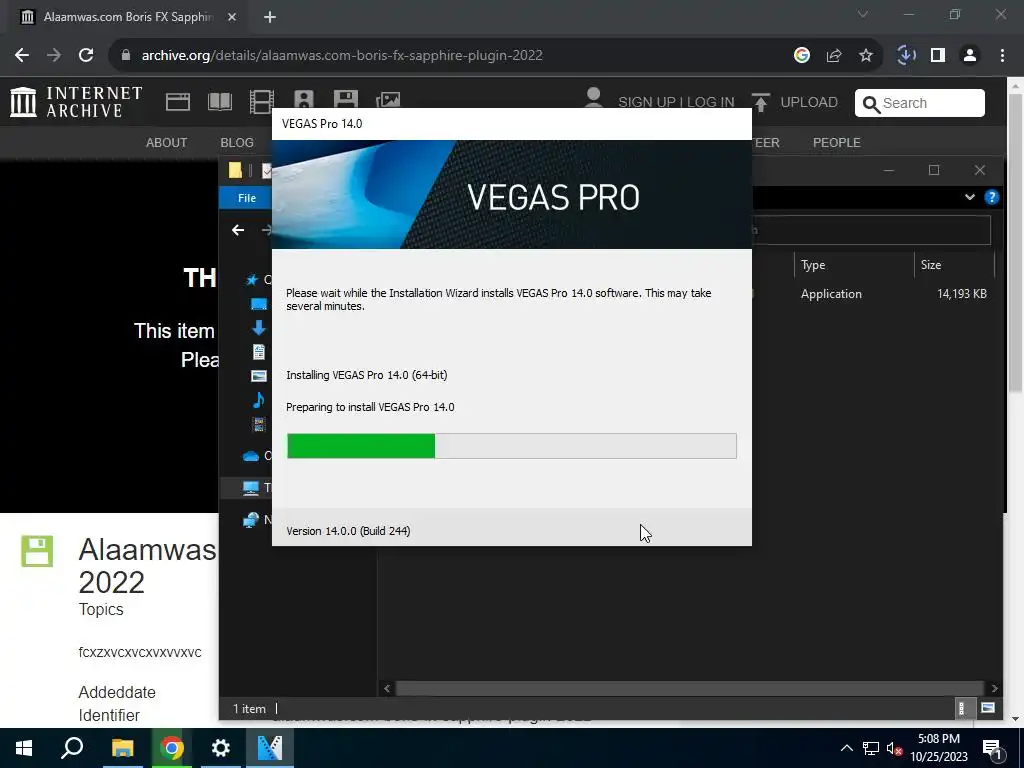Click SIGN UP link on Internet Archive
Viewport: 1024px width, 768px height.
click(x=647, y=103)
